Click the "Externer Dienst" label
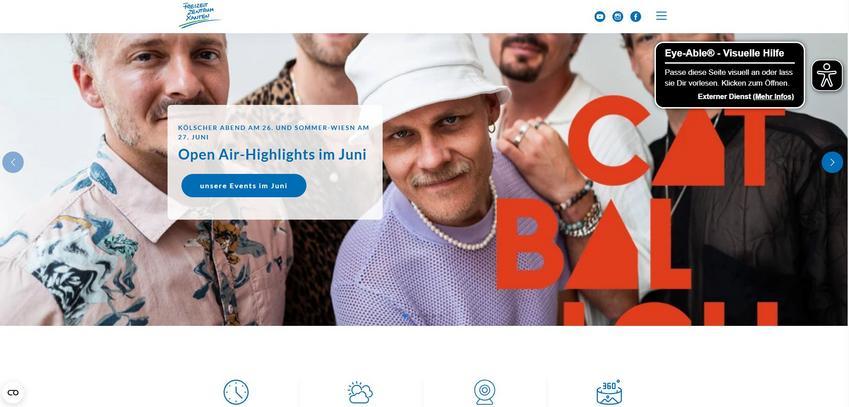The image size is (849, 407). click(x=724, y=96)
